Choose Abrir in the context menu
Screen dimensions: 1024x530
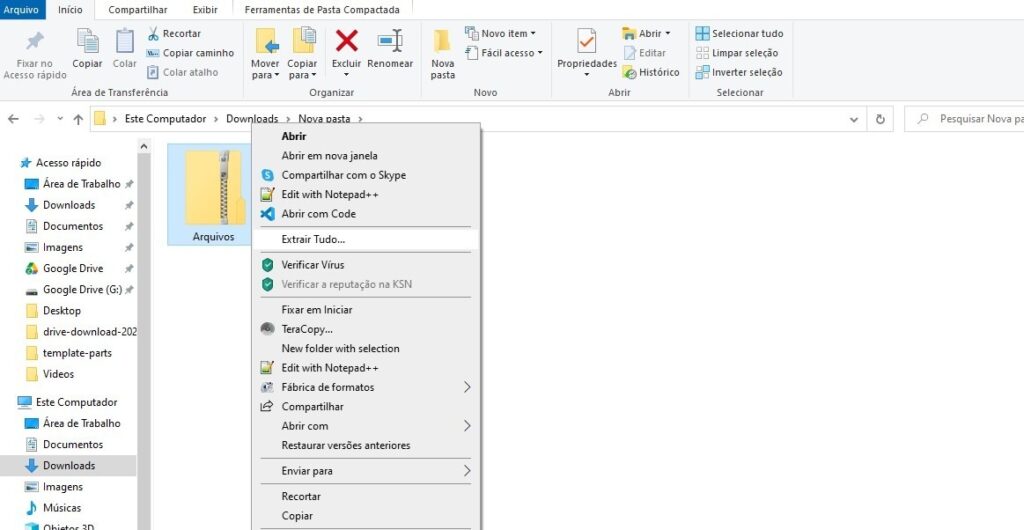pyautogui.click(x=366, y=136)
